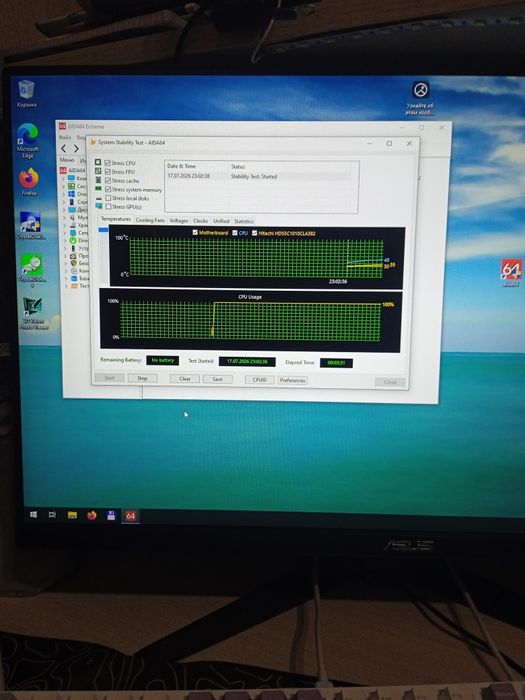Expand the Сервер tree node
The image size is (525, 700).
point(66,202)
